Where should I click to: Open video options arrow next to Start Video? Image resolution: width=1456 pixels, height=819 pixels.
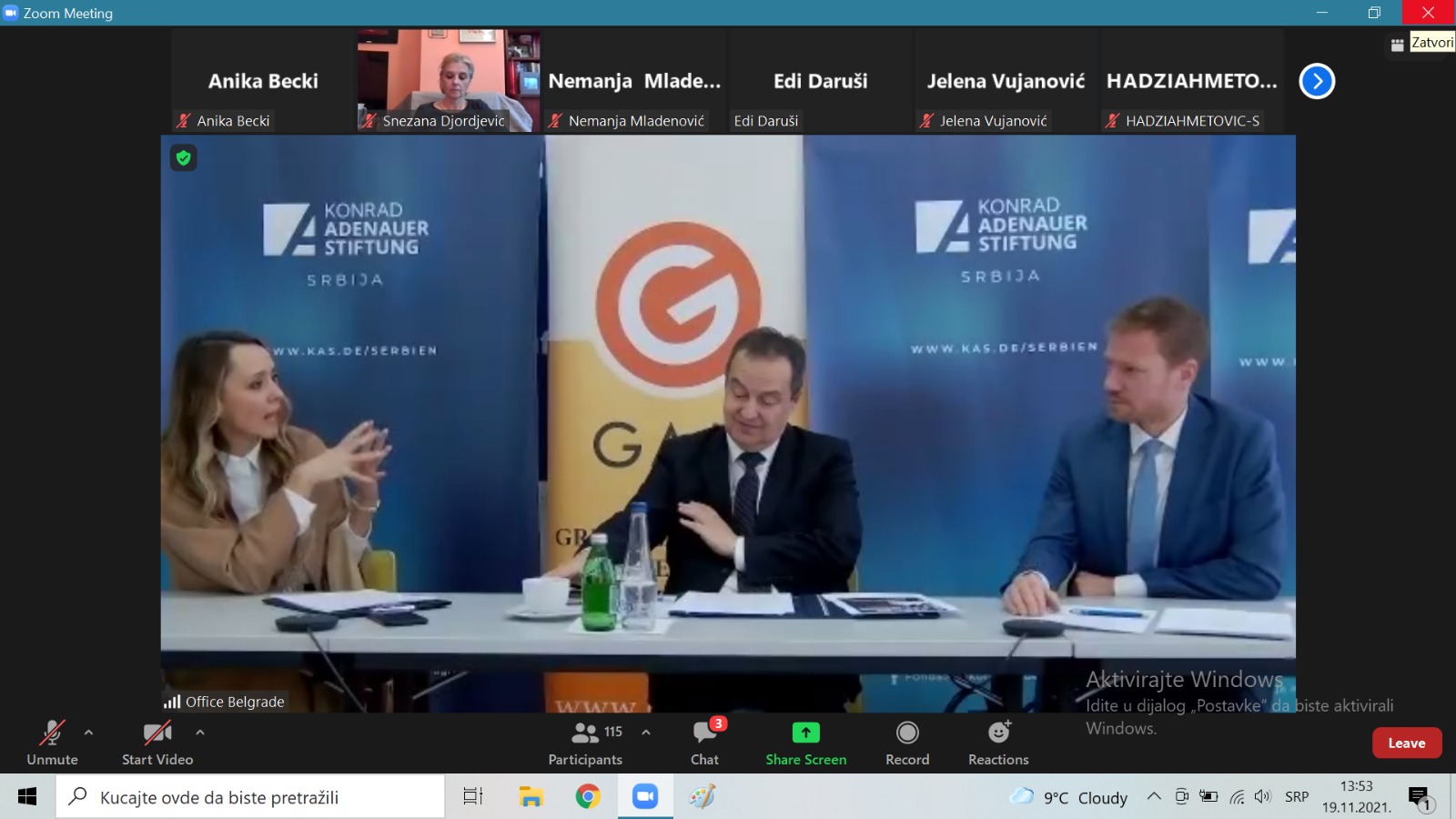coord(200,732)
